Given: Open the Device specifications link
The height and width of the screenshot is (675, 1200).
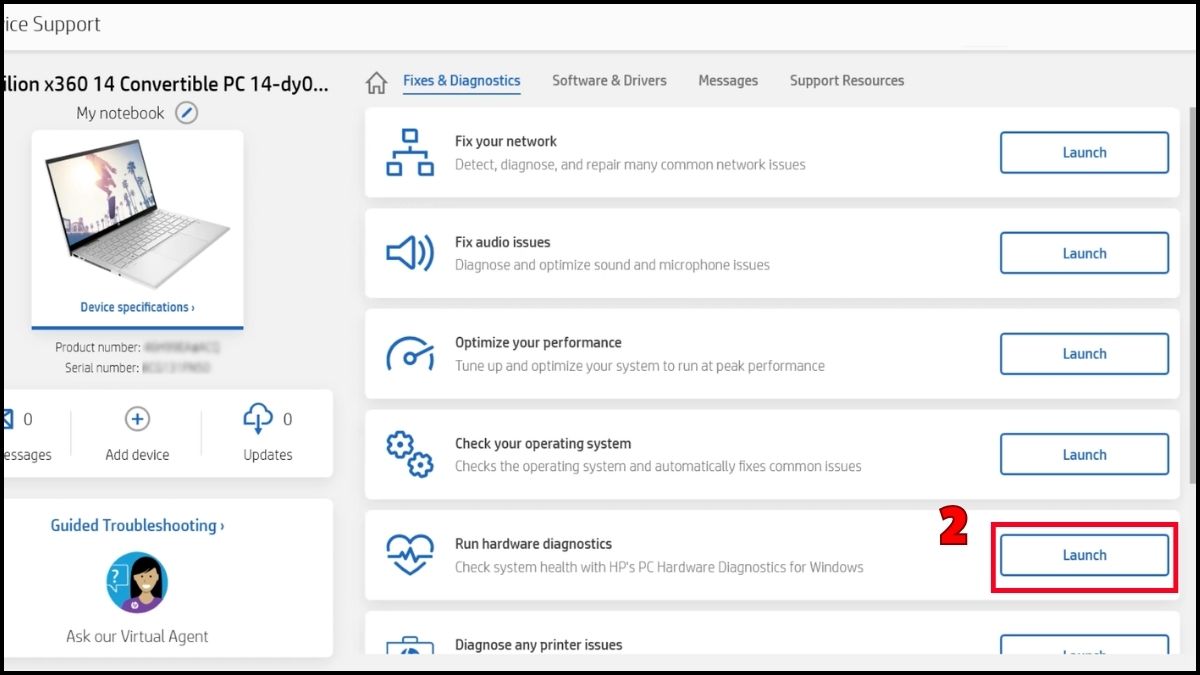Looking at the screenshot, I should (137, 307).
